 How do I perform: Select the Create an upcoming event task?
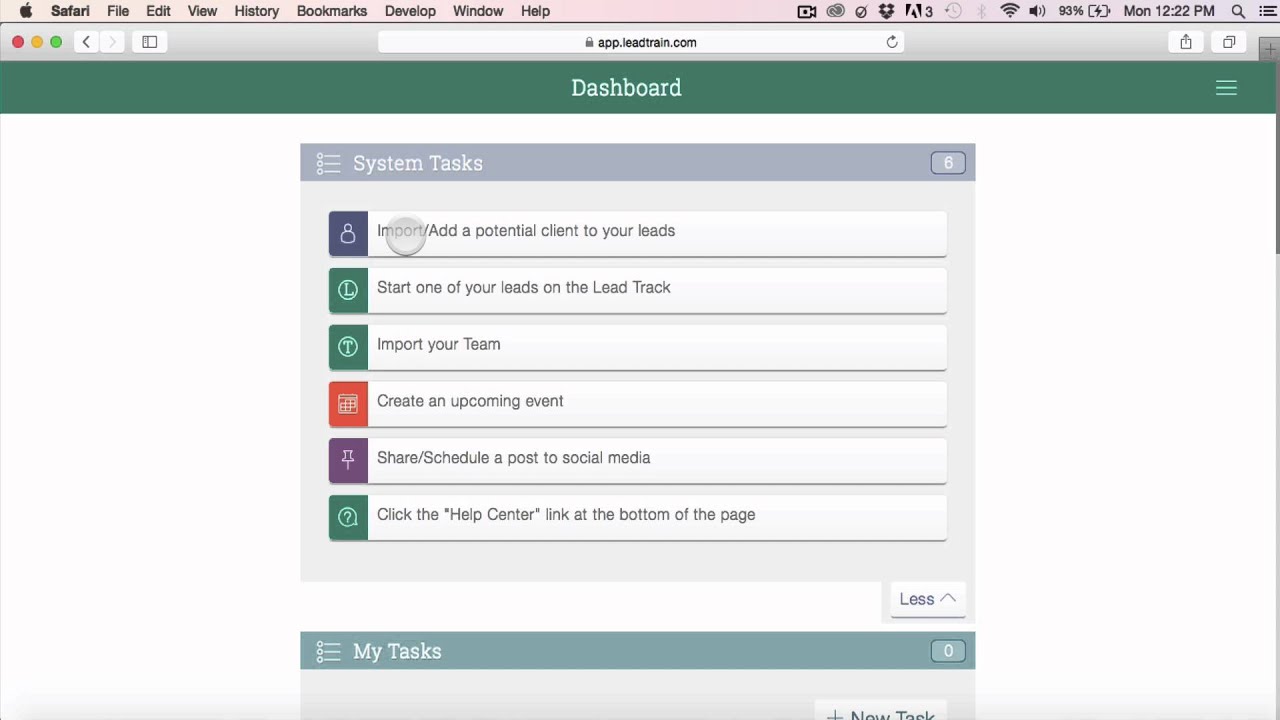[x=638, y=404]
